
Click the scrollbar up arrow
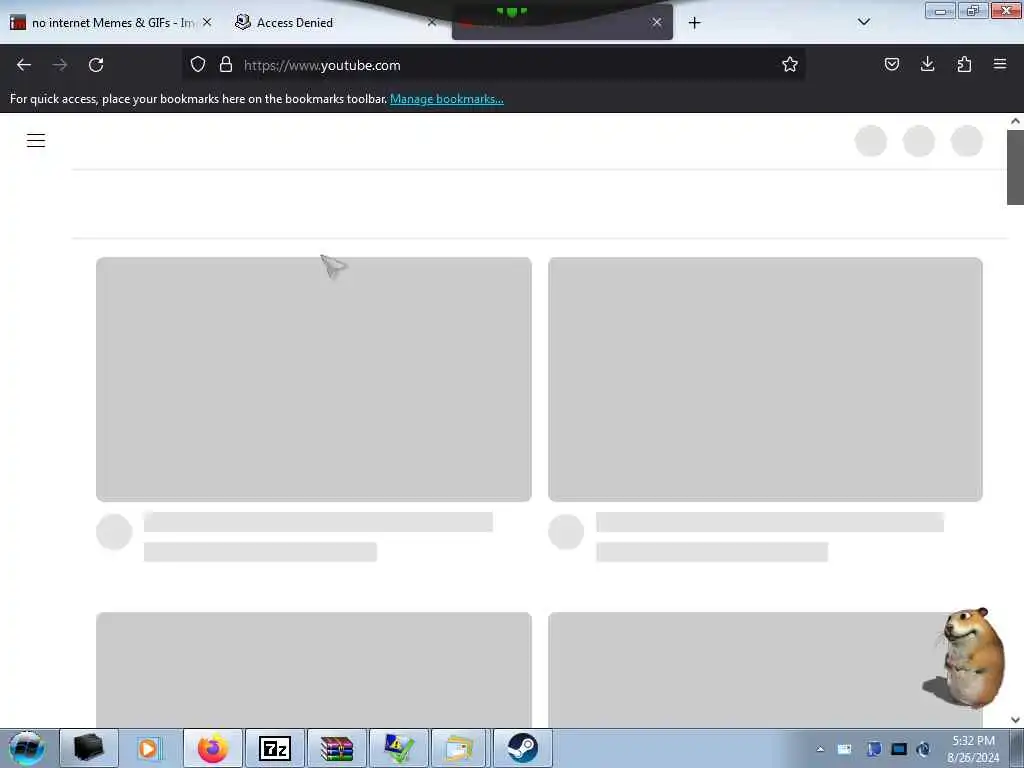click(1015, 121)
